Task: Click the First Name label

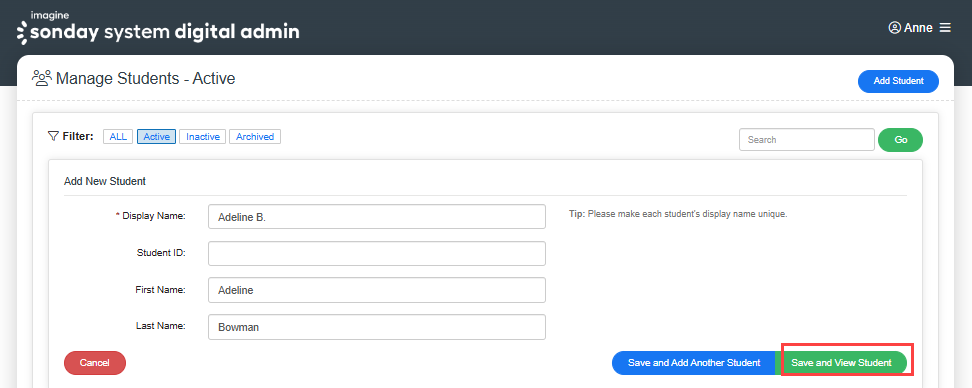Action: (x=161, y=289)
